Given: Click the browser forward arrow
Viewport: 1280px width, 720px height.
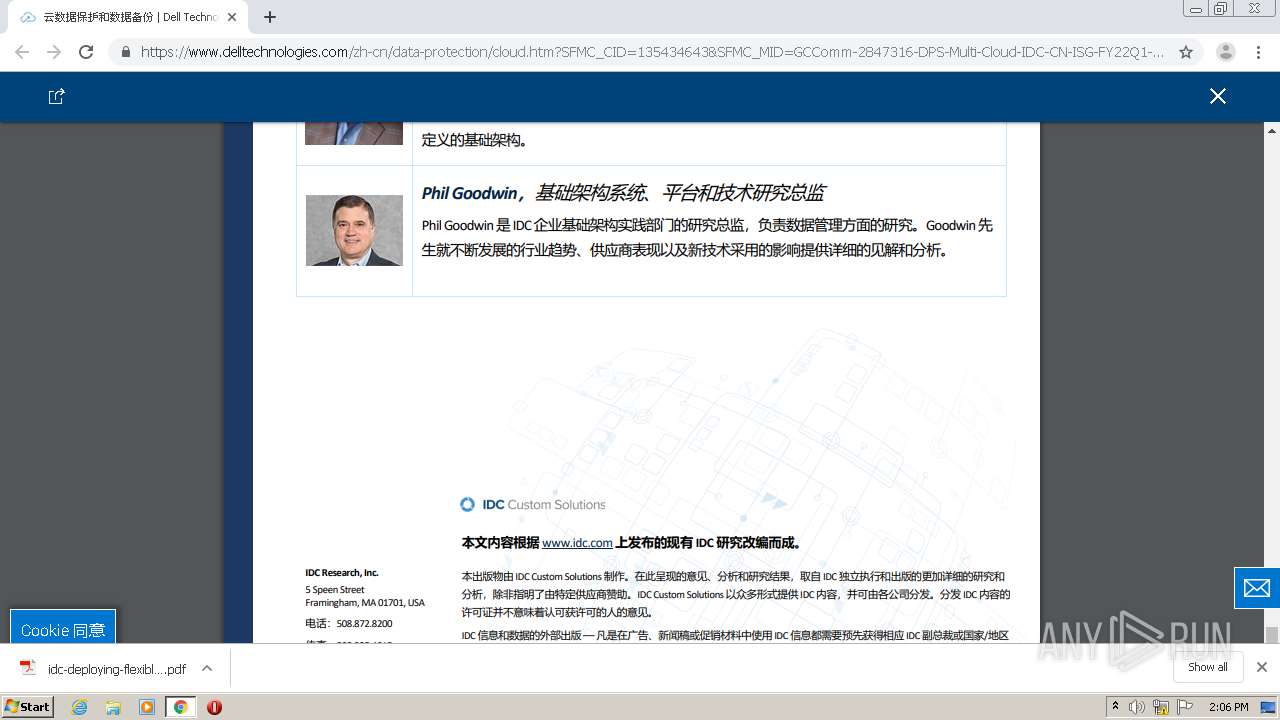Looking at the screenshot, I should pos(54,52).
